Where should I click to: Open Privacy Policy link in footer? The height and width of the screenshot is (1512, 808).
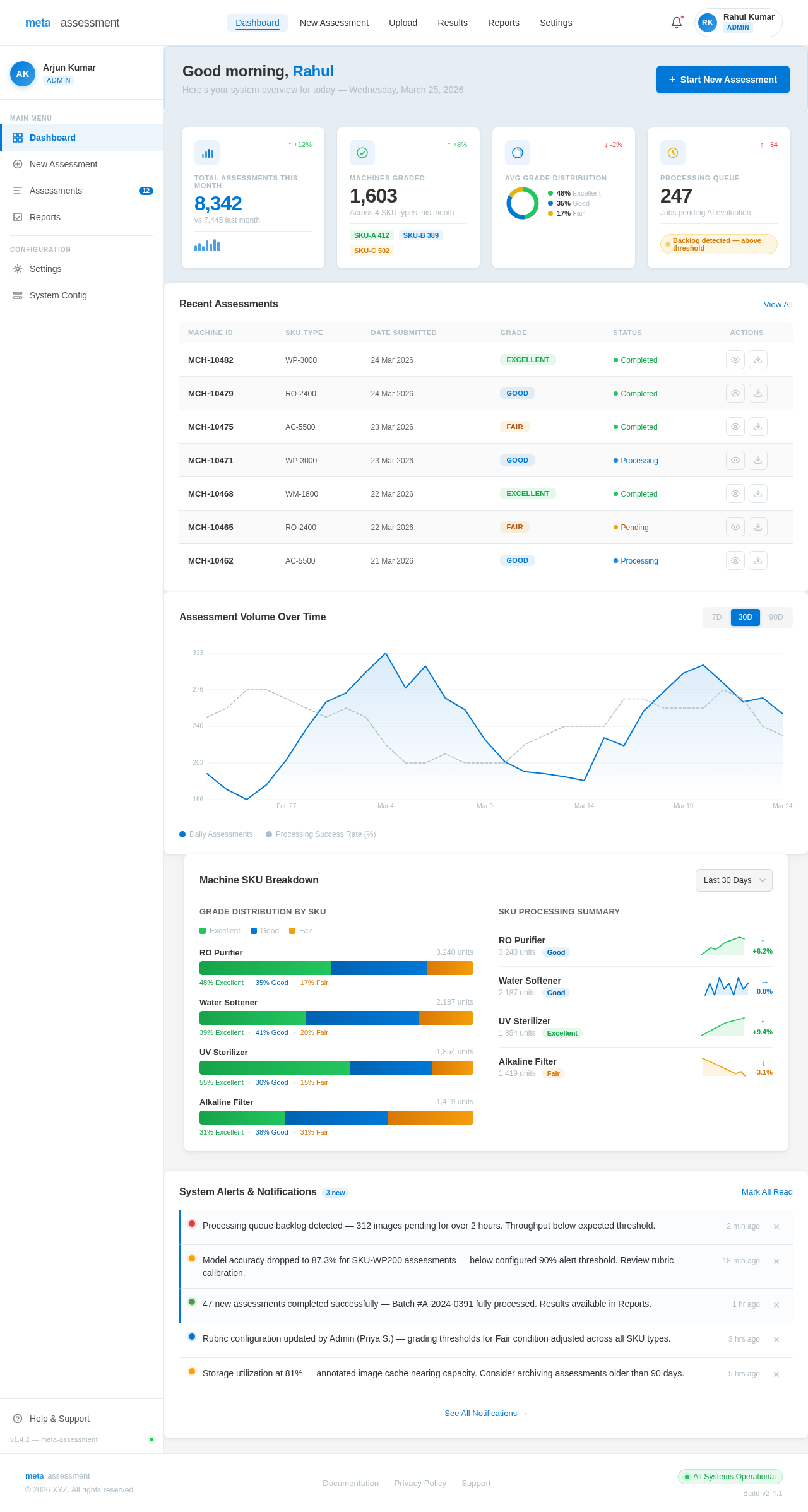[x=420, y=1484]
